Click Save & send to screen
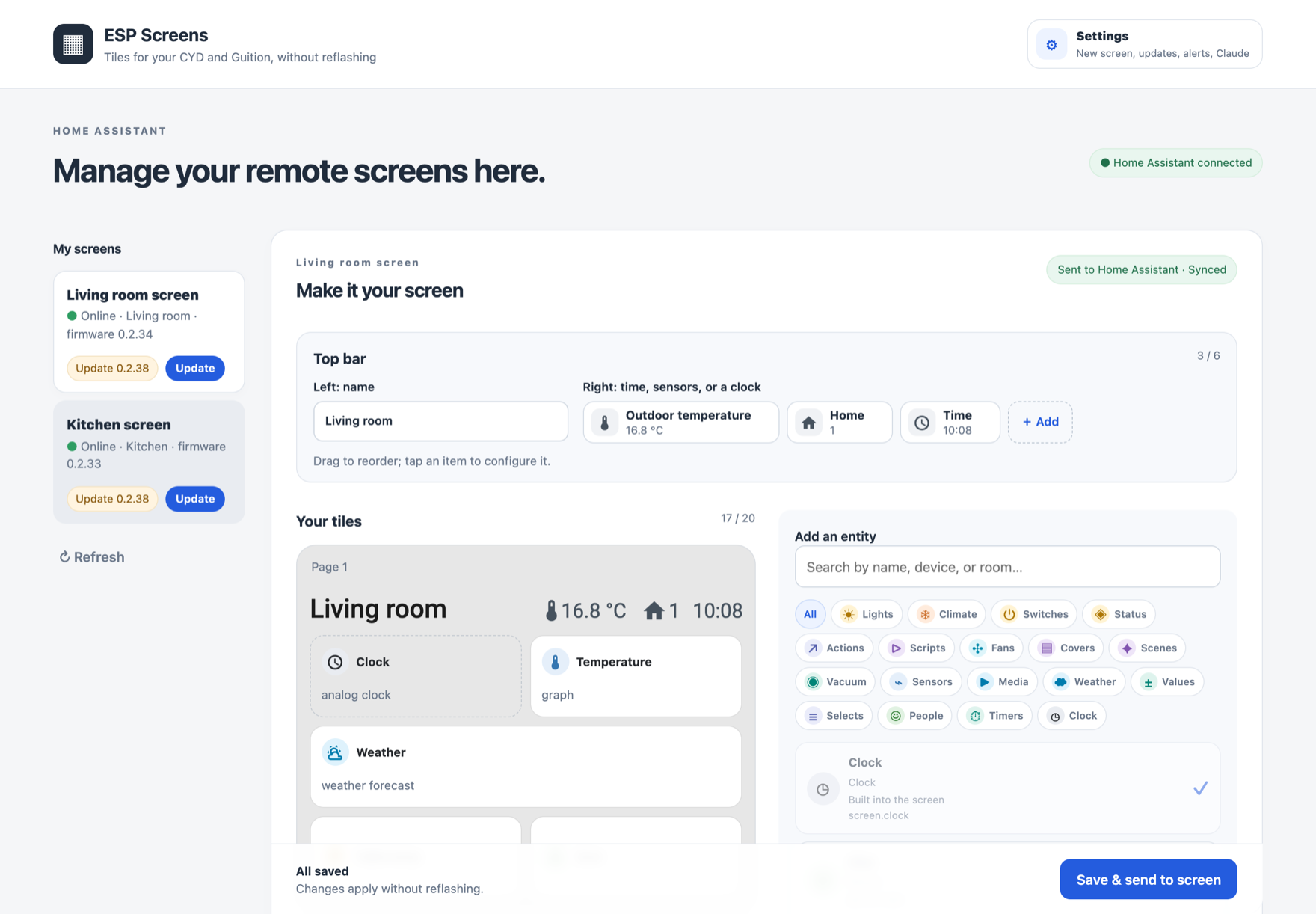 (x=1149, y=880)
